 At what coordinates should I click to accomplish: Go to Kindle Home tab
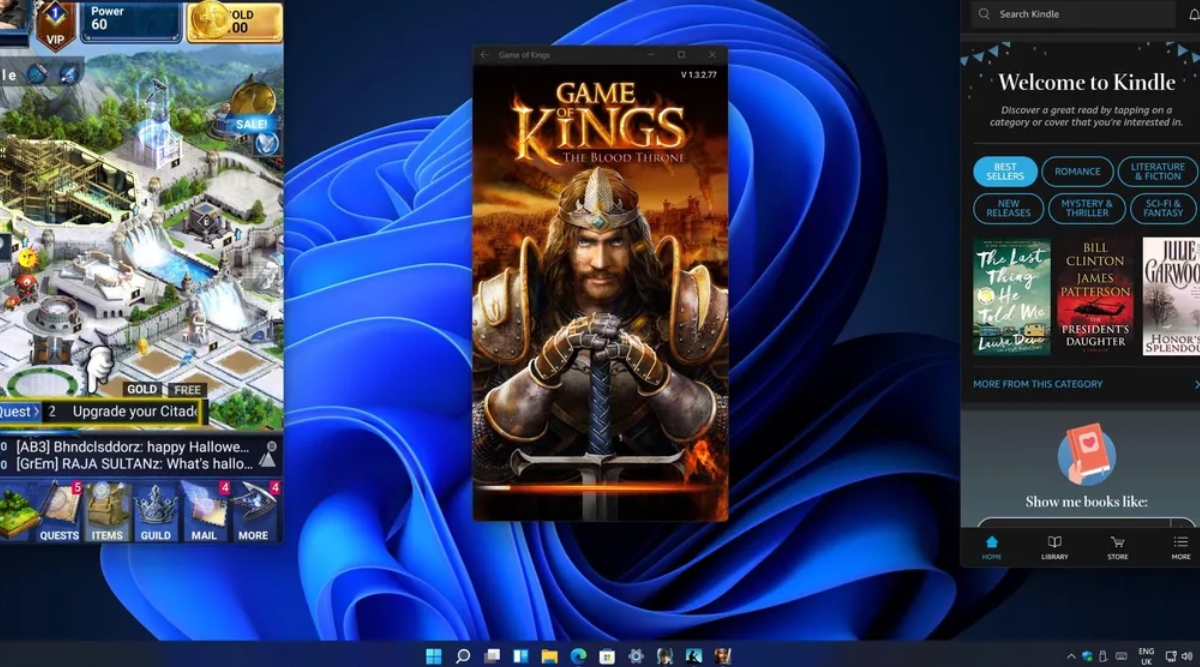(x=991, y=547)
